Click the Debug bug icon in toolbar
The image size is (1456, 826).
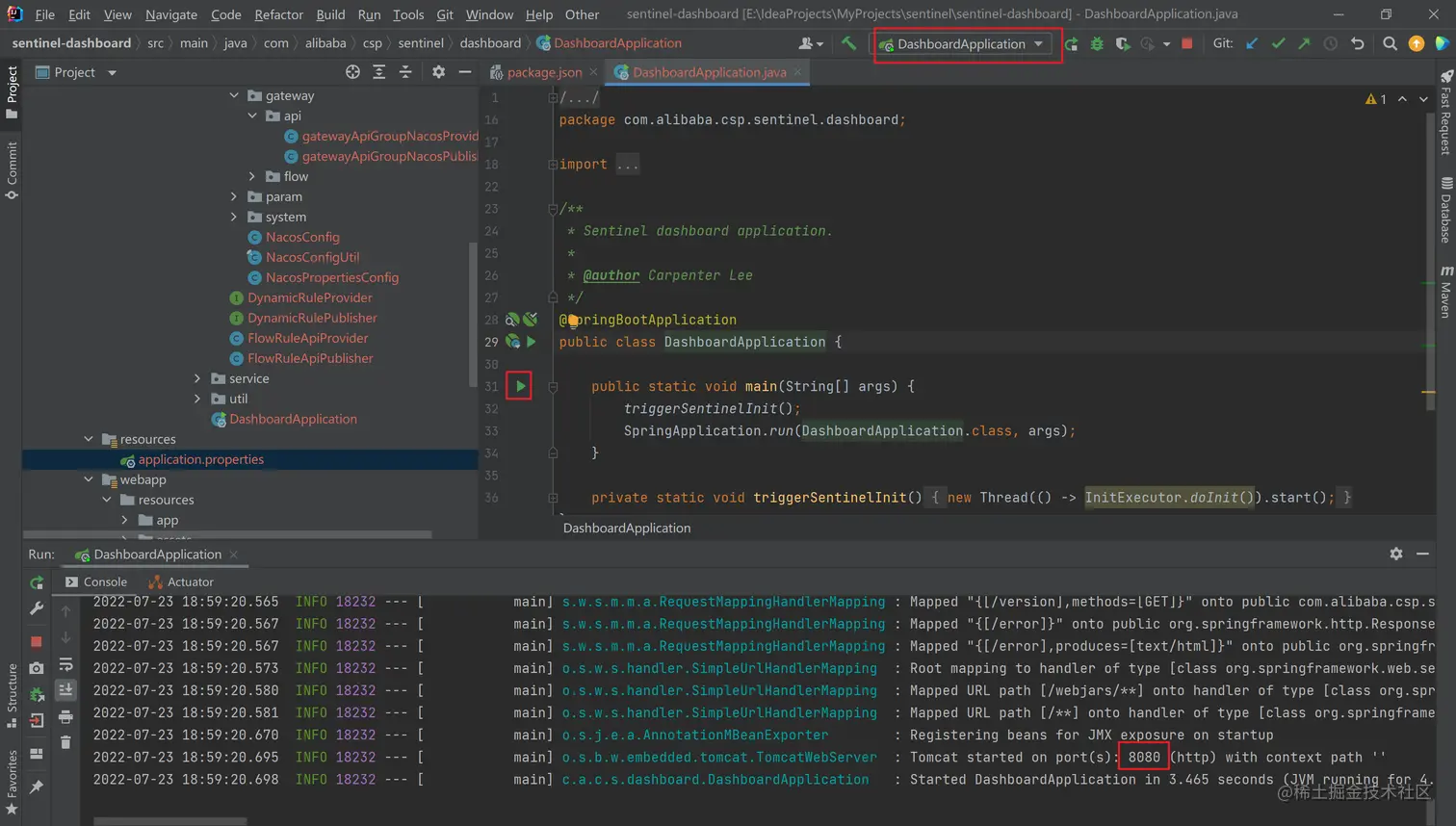click(1097, 43)
